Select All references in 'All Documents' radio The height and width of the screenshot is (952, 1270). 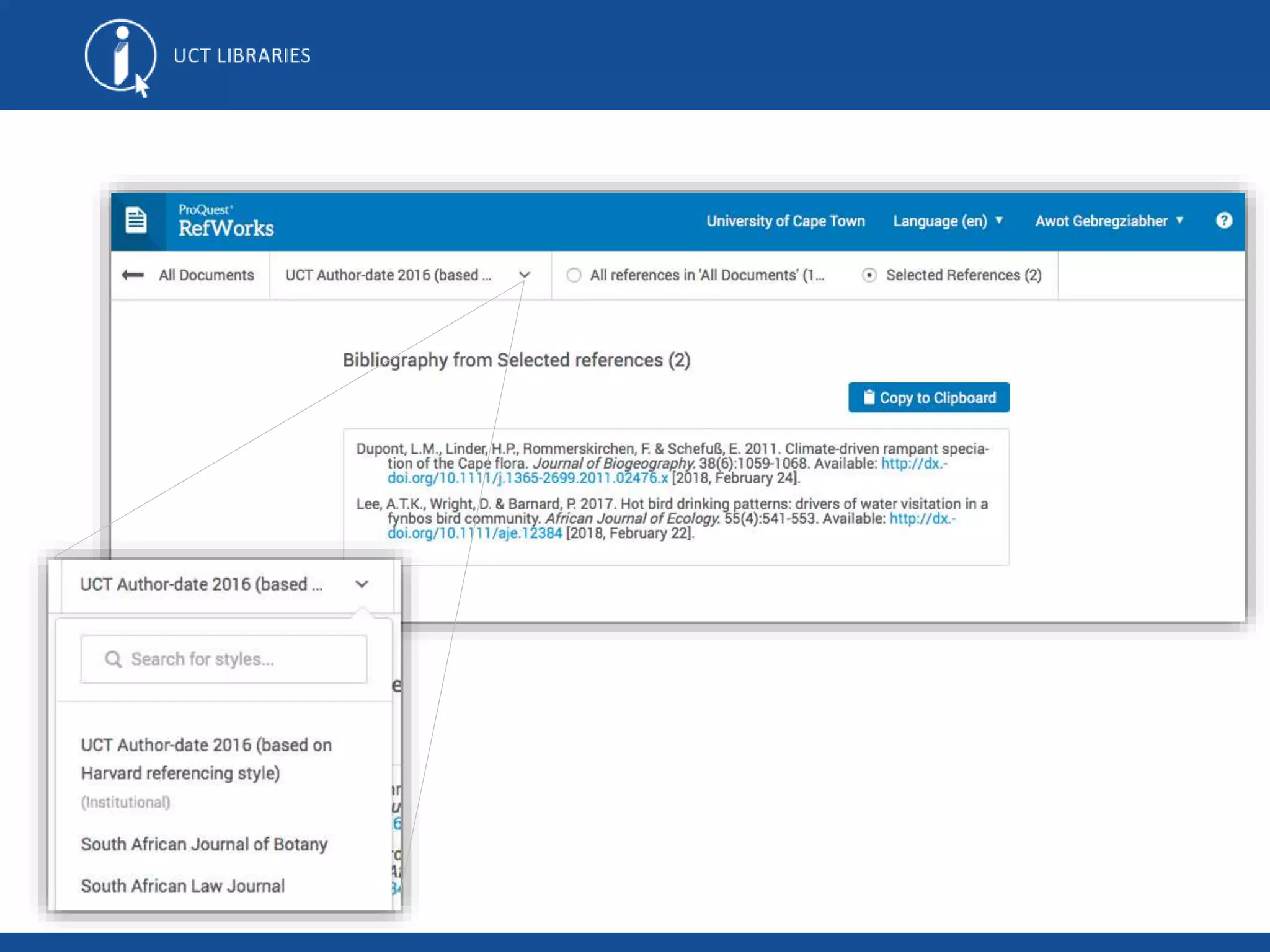coord(574,275)
